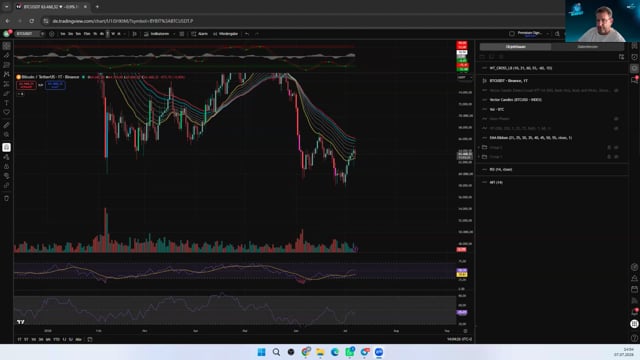Select the zoom-in magnifier tool
This screenshot has width=640, height=360.
tap(7, 134)
